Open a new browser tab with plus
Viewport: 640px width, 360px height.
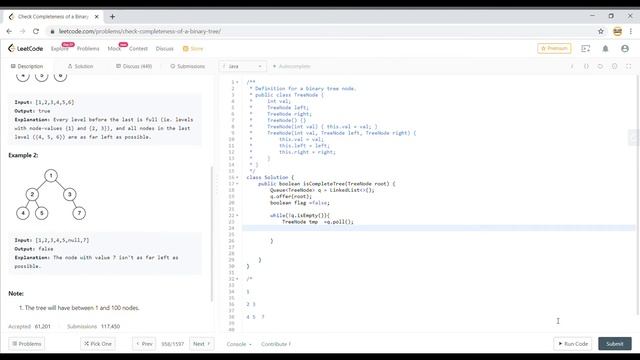tap(112, 17)
